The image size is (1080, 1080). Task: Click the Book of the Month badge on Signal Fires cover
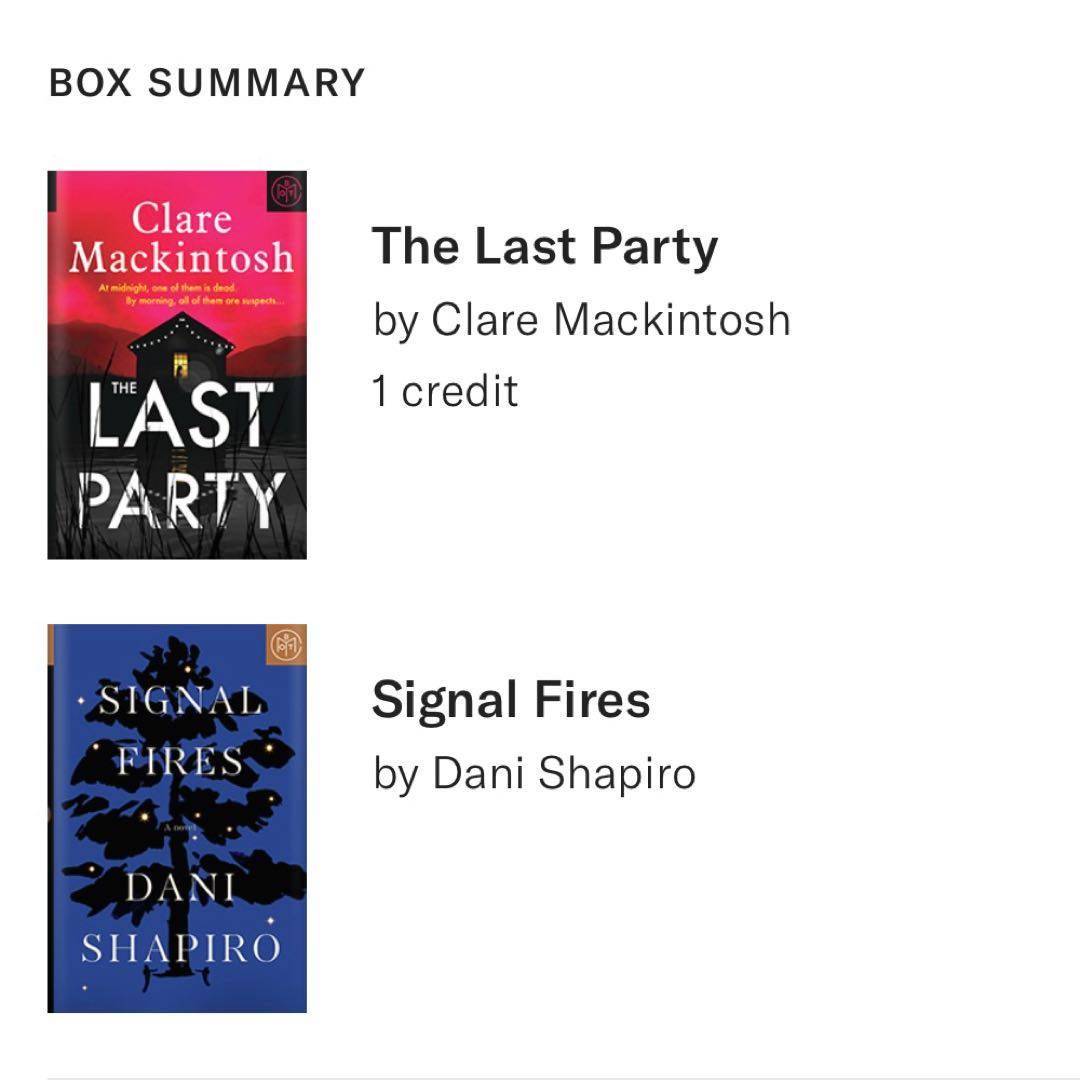[288, 644]
